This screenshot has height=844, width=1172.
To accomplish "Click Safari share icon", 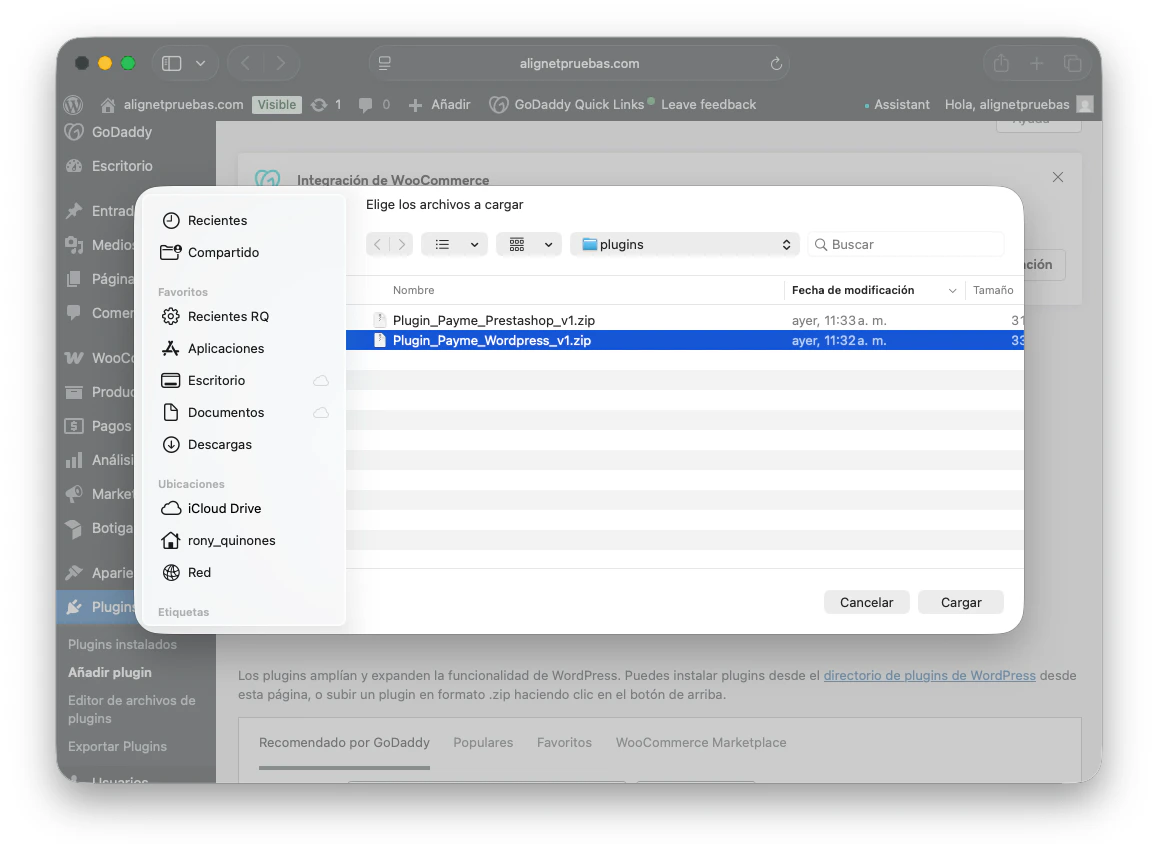I will point(1002,64).
